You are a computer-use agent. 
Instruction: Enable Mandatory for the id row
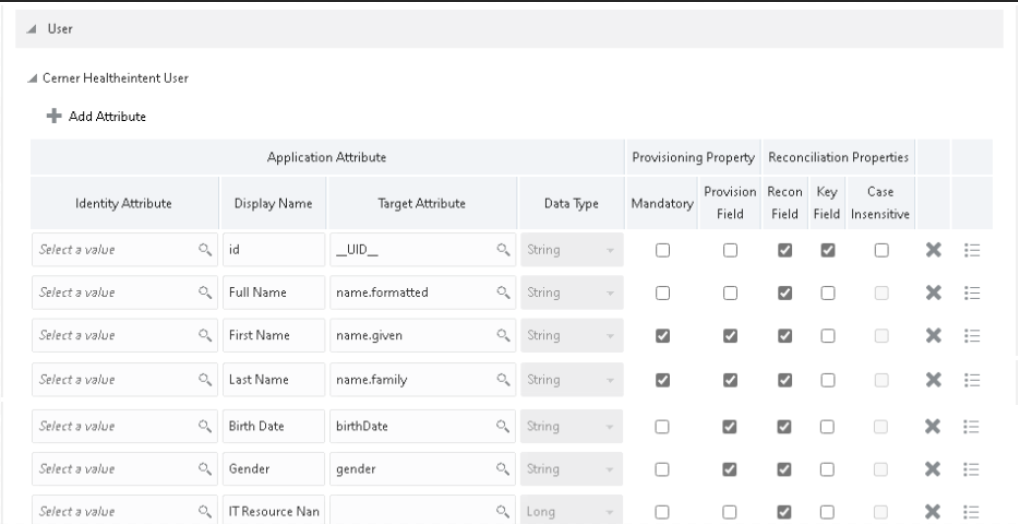[662, 250]
